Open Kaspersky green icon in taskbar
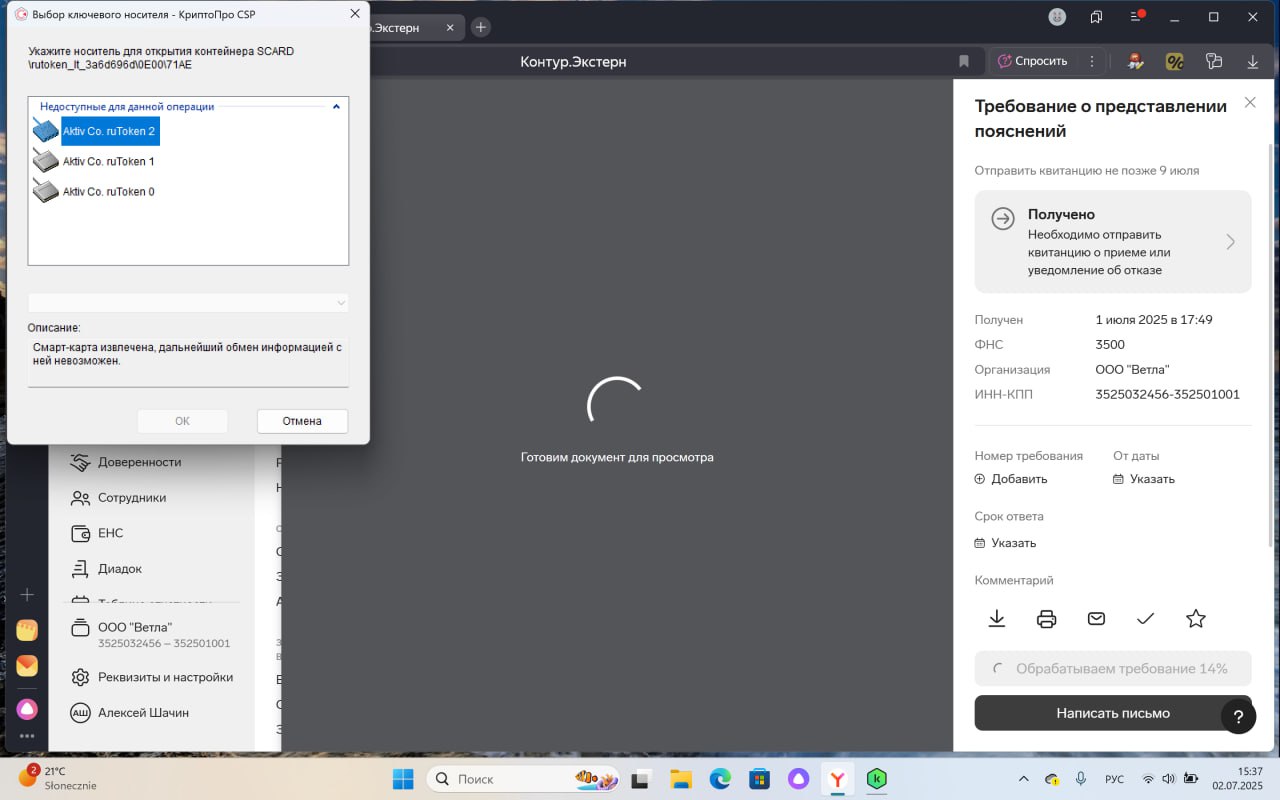Screen dimensions: 1280x800 point(877,778)
